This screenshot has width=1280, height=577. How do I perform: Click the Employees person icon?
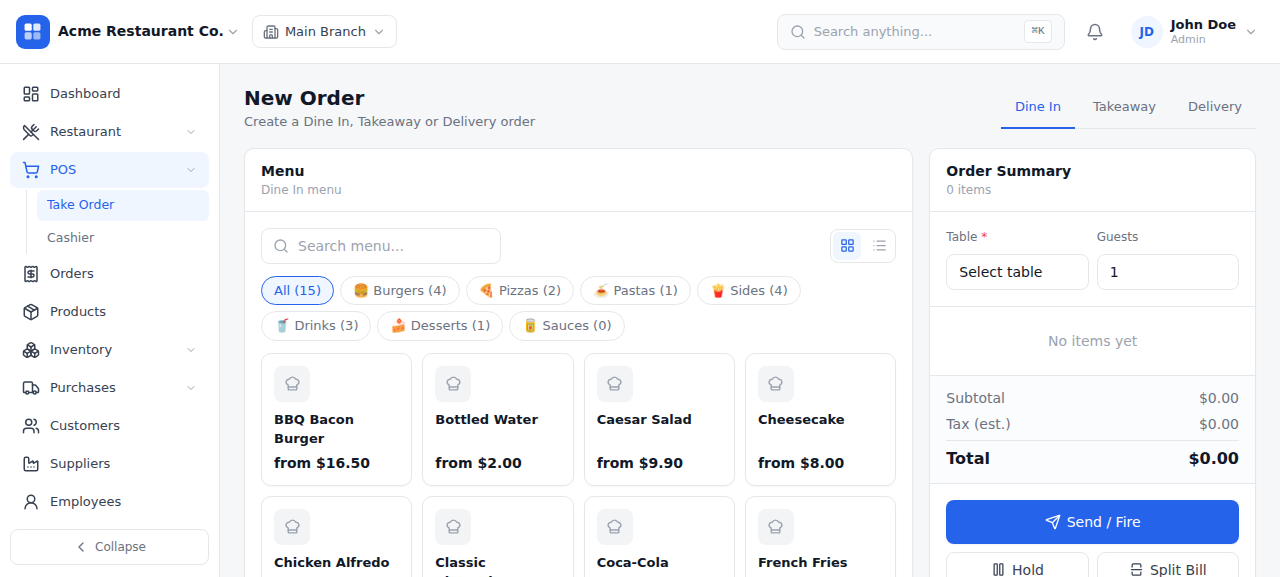[x=31, y=502]
